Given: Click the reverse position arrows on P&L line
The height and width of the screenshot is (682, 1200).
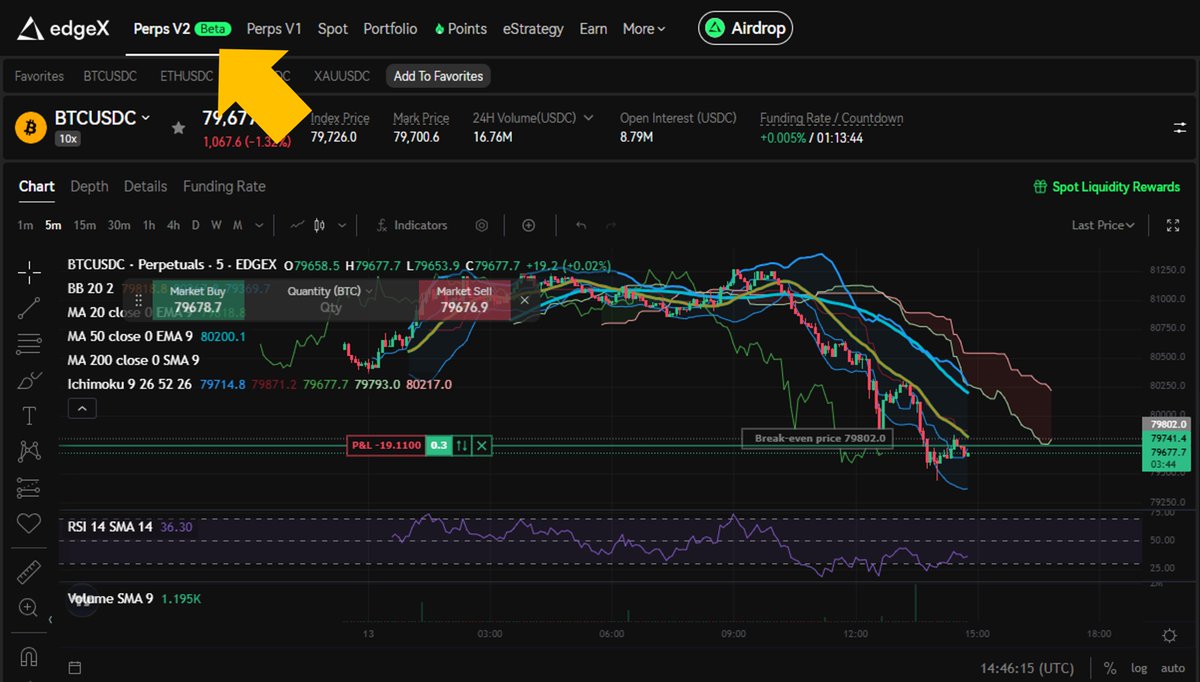Looking at the screenshot, I should (462, 446).
